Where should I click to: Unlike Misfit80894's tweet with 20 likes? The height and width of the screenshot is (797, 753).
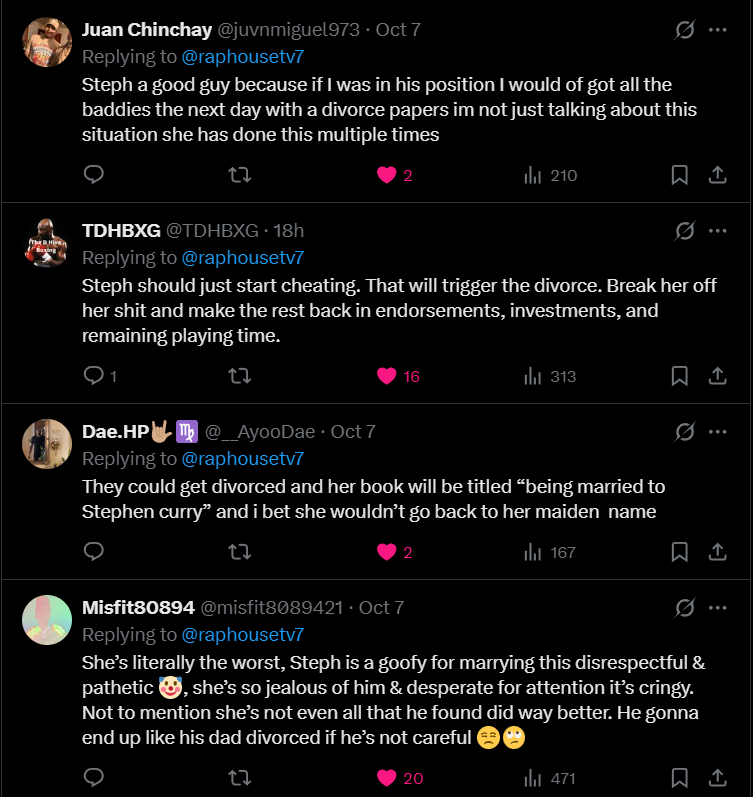[x=387, y=777]
